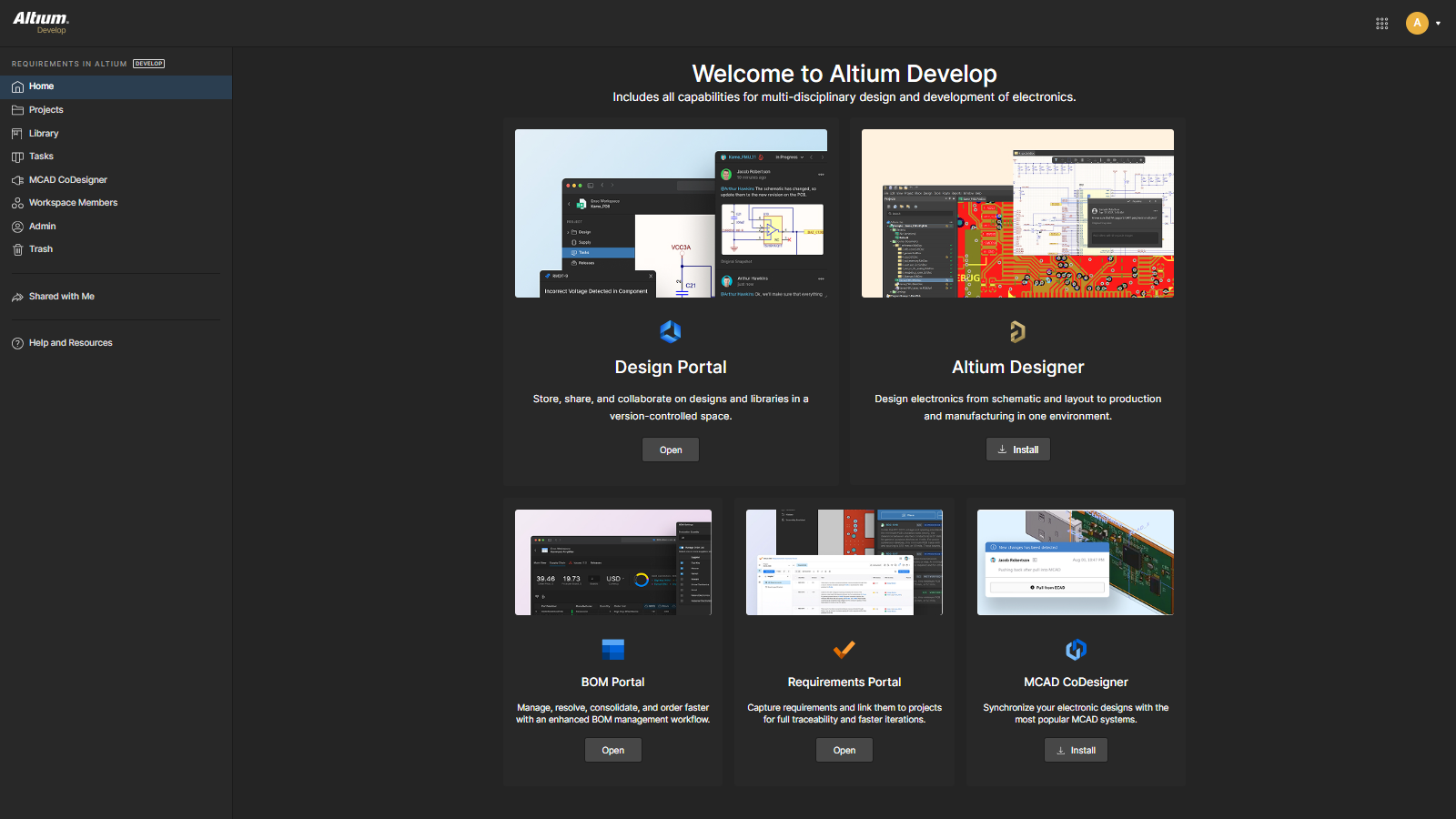
Task: Click Open under Requirements Portal
Action: coord(844,750)
